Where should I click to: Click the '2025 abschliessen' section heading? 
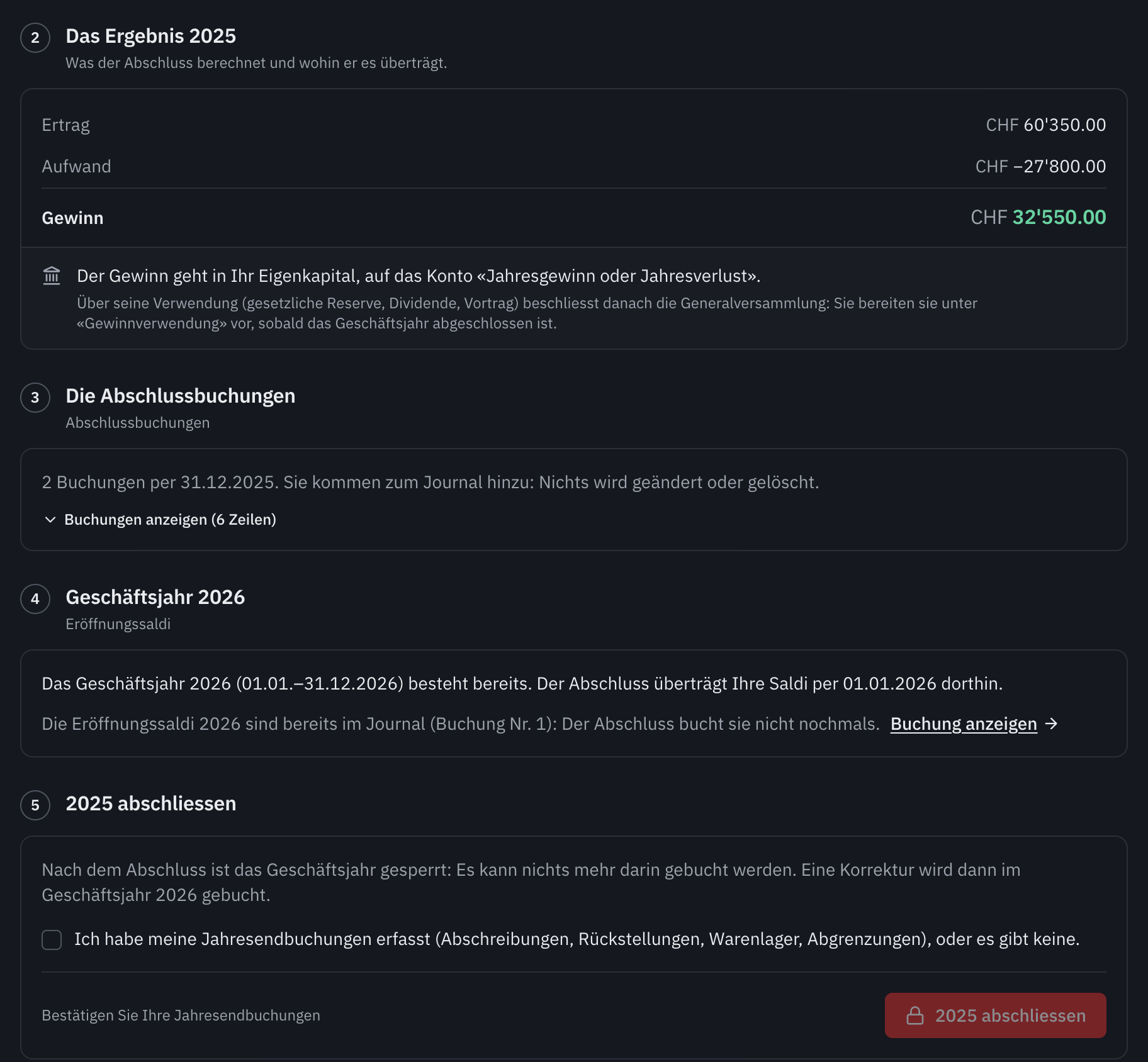(151, 803)
